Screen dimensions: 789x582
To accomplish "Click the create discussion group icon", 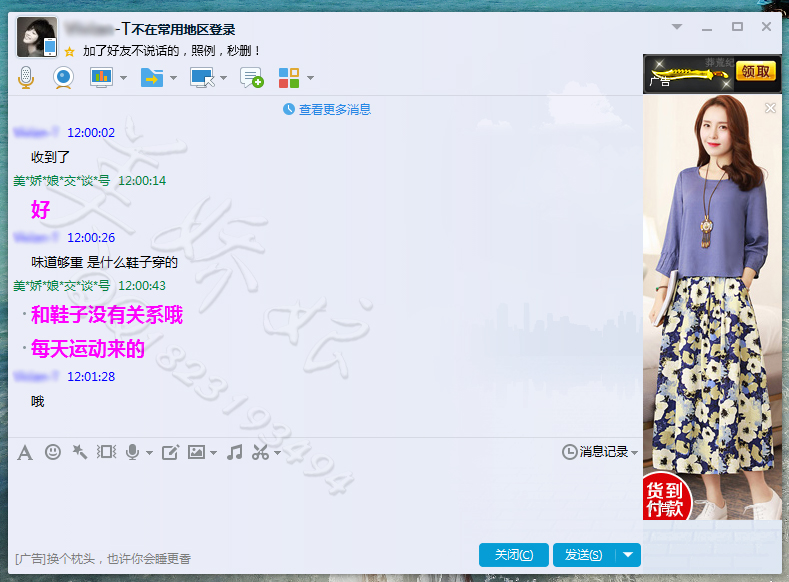I will (x=251, y=77).
